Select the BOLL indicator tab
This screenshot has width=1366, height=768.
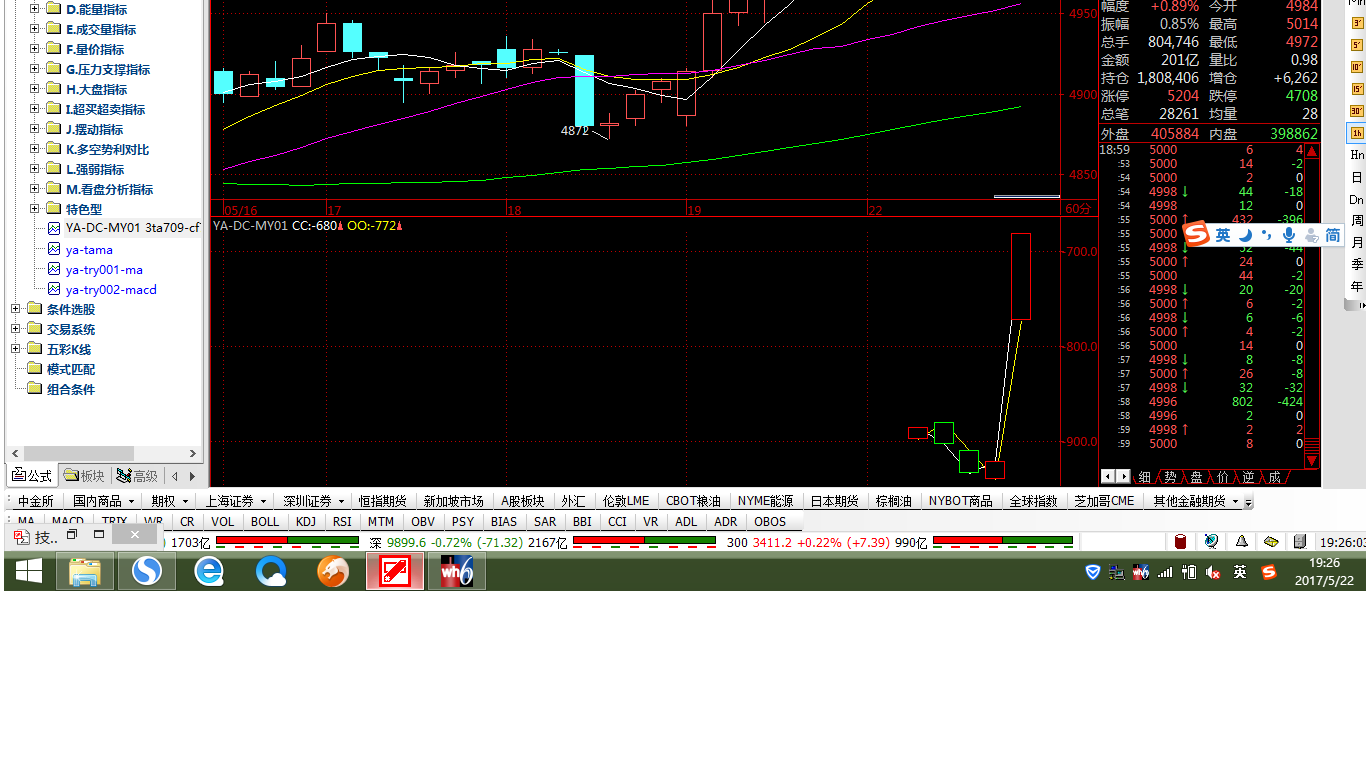point(265,521)
